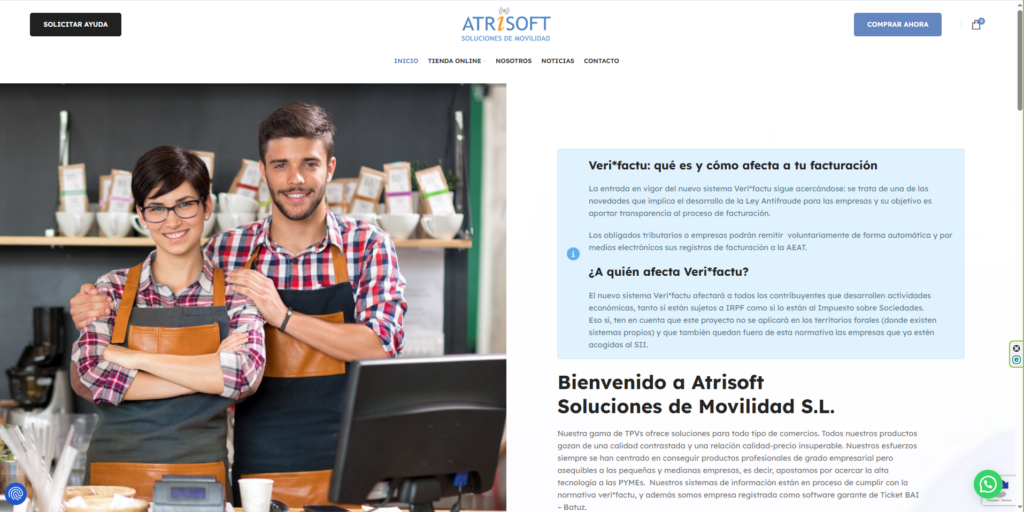Open the Contacto menu item
1024x512 pixels.
coord(601,61)
